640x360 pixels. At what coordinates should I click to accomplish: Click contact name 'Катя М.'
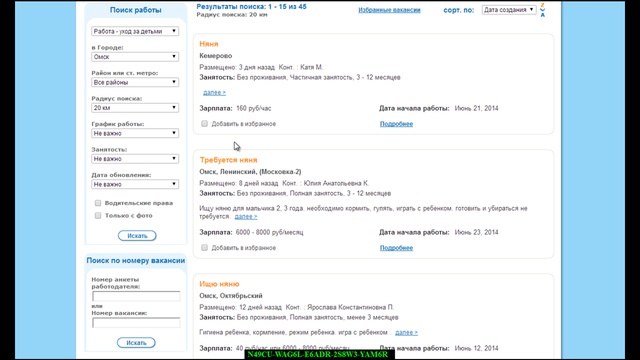pos(311,67)
